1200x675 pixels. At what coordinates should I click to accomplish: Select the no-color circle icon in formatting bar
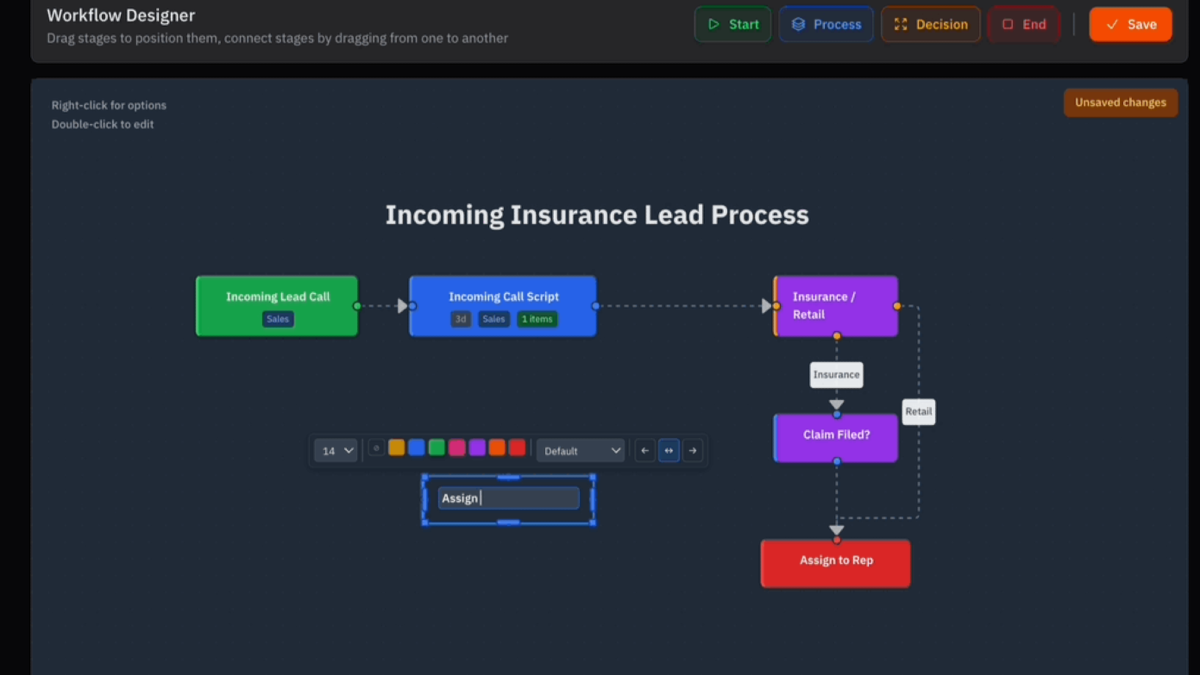[376, 449]
